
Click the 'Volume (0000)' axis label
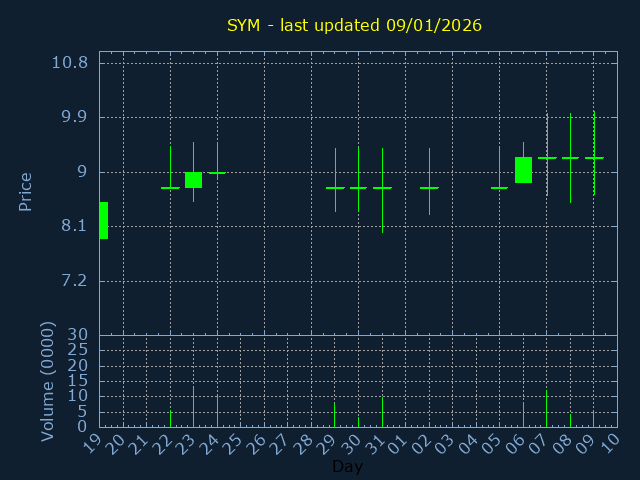point(47,381)
